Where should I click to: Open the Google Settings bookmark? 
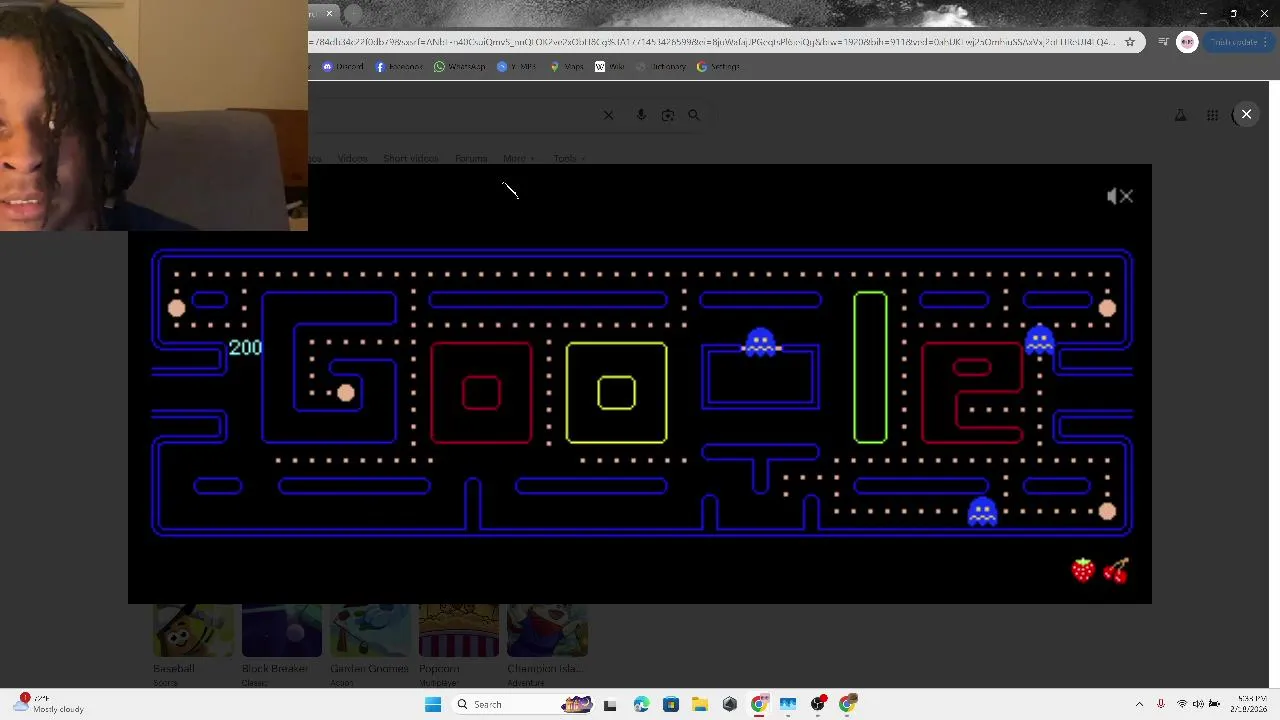point(718,67)
